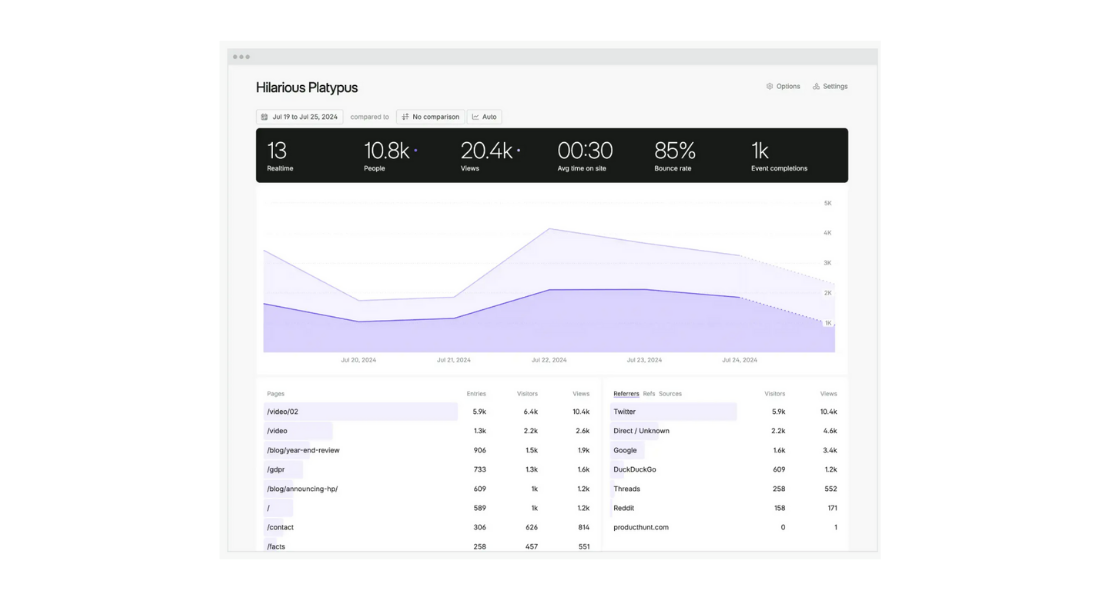Viewport: 1100px width, 600px height.
Task: Click the DuckDuckGo referrer row
Action: pos(633,469)
